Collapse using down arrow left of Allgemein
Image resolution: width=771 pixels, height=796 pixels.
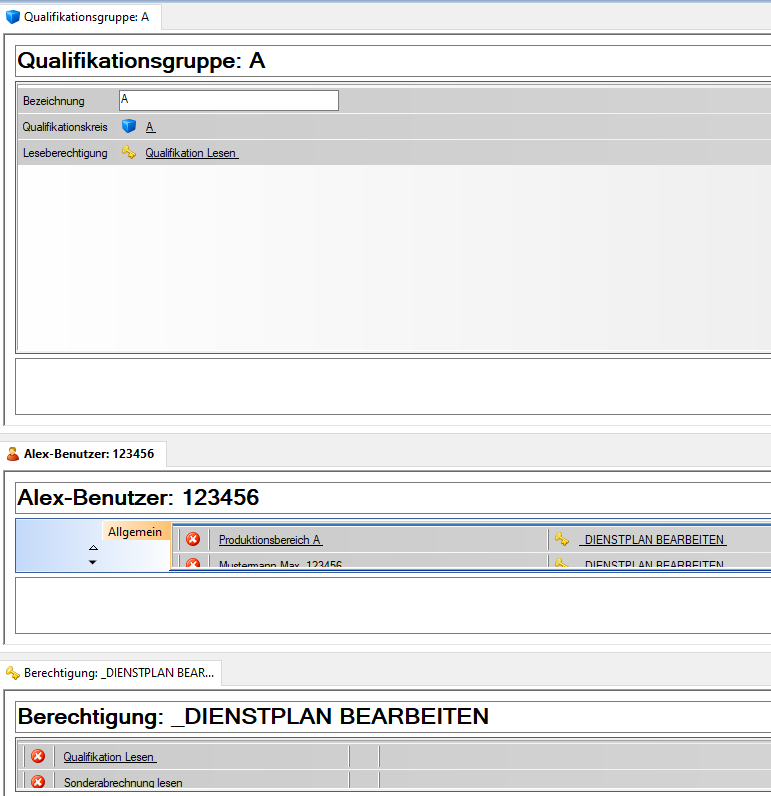[x=93, y=562]
